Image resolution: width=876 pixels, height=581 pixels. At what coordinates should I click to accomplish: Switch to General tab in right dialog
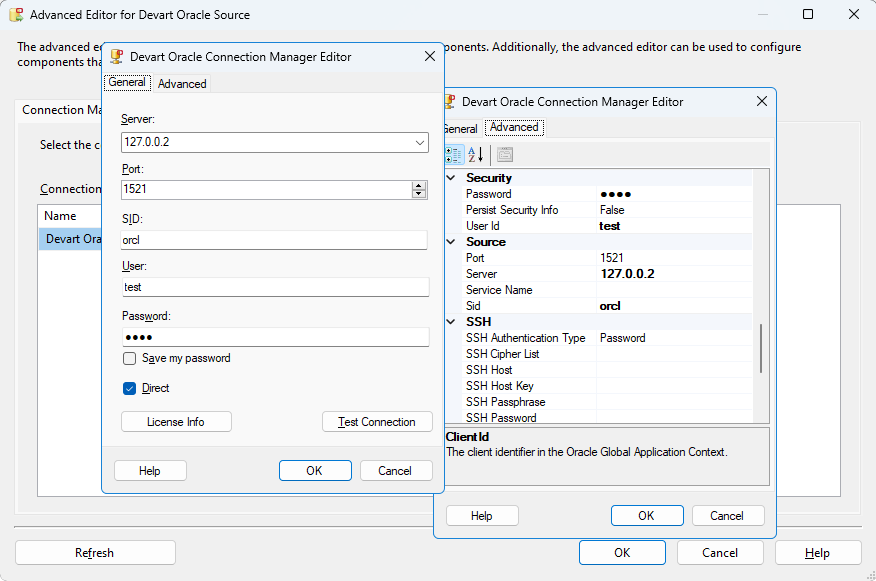click(460, 128)
